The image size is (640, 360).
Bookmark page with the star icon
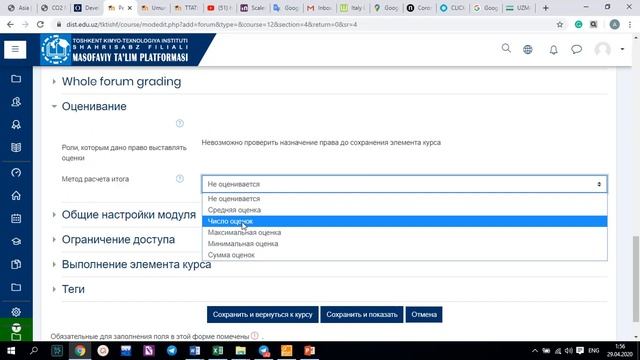(560, 24)
